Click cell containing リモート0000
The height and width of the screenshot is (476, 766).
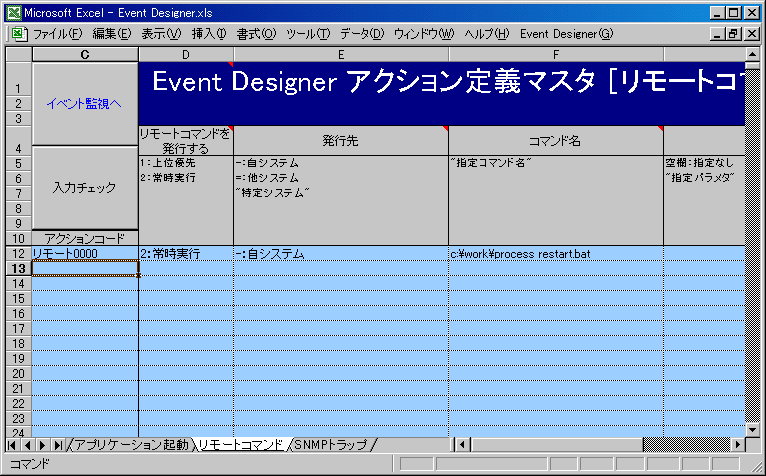85,254
